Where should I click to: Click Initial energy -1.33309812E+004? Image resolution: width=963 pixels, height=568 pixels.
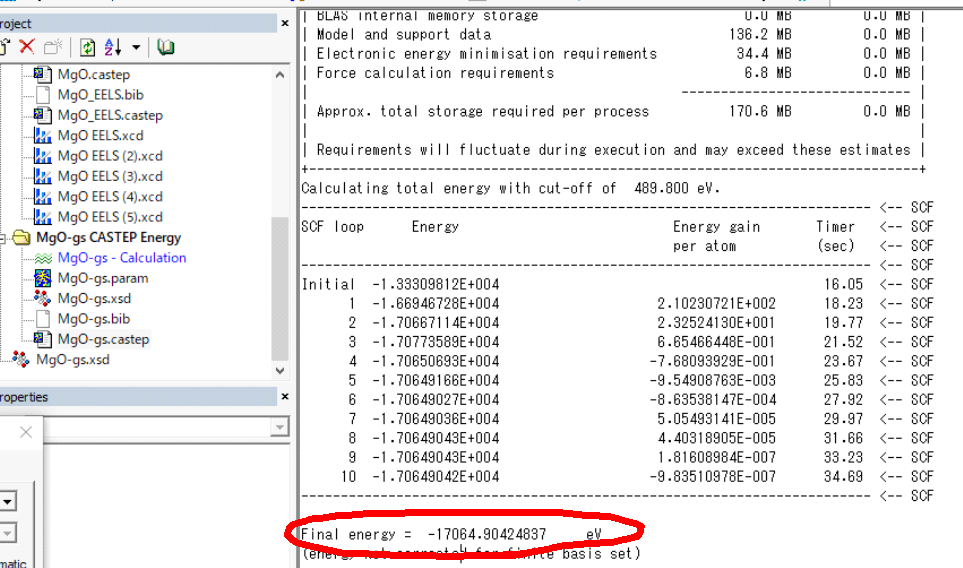coord(435,284)
